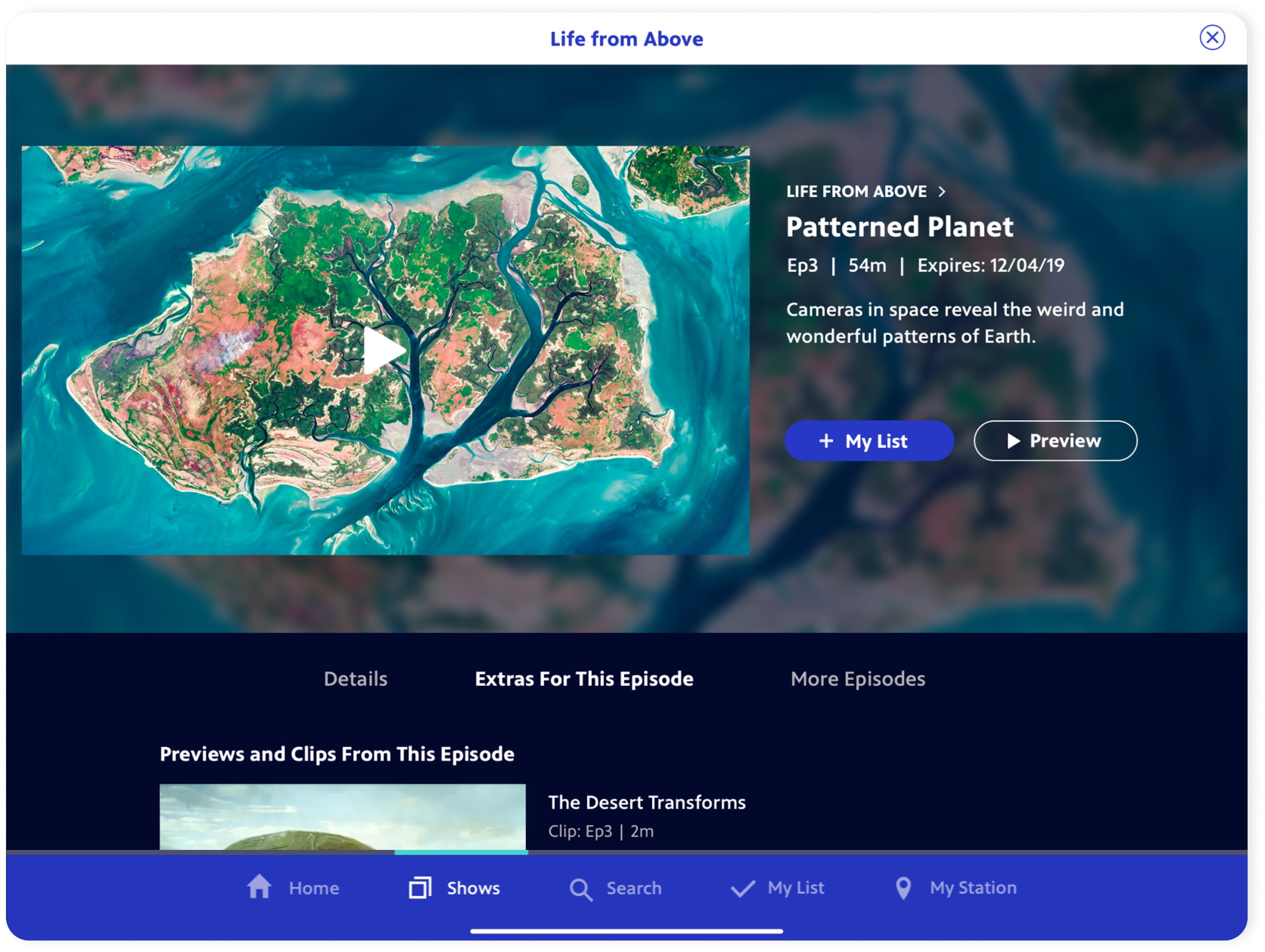
Task: Click the plus icon on My List button
Action: [x=826, y=440]
